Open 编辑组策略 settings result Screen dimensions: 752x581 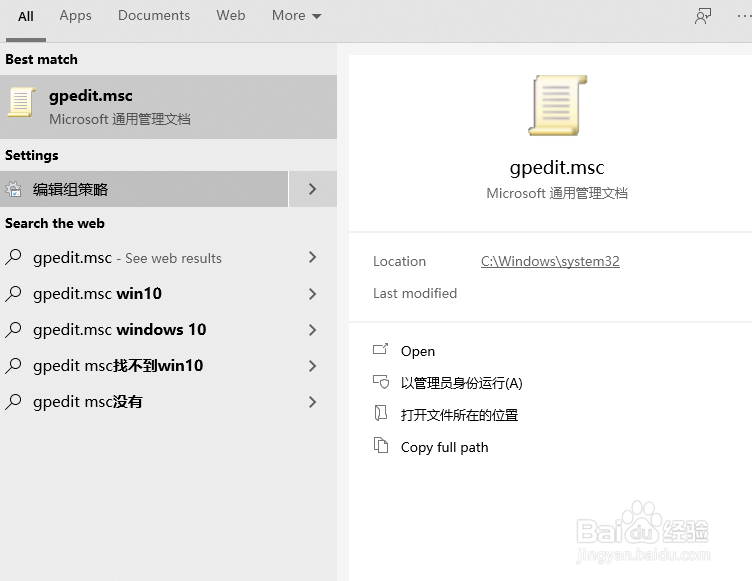[144, 189]
